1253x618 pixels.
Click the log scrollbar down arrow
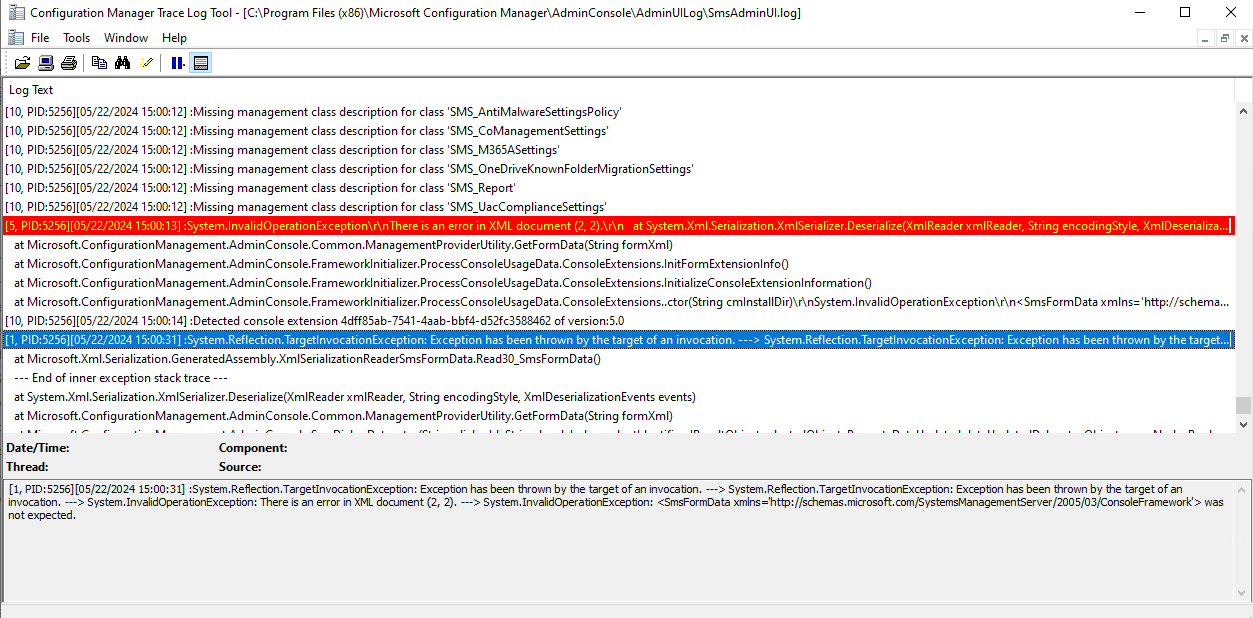[x=1243, y=423]
